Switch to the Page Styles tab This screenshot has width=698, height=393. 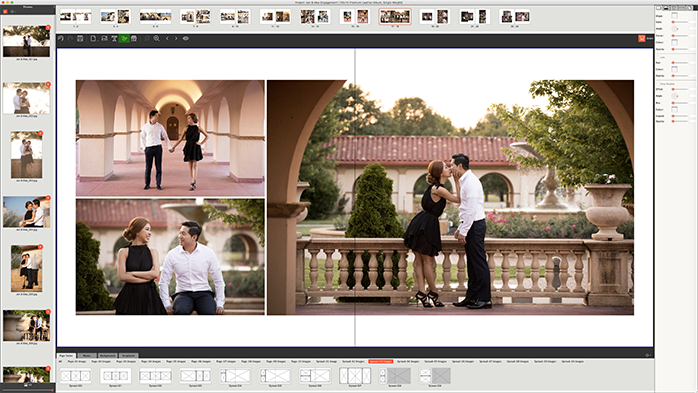pyautogui.click(x=67, y=356)
